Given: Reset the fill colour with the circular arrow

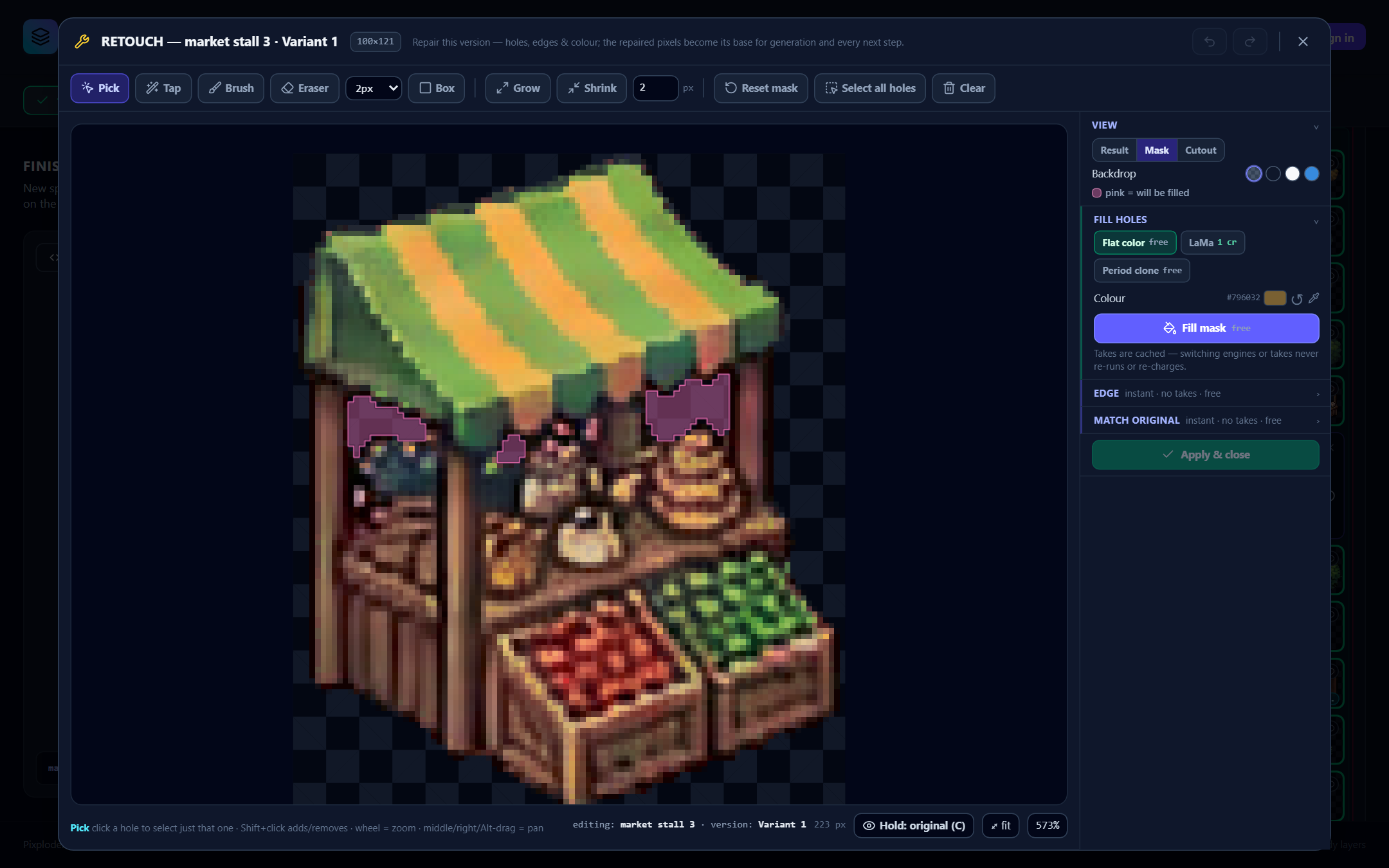Looking at the screenshot, I should pos(1297,298).
